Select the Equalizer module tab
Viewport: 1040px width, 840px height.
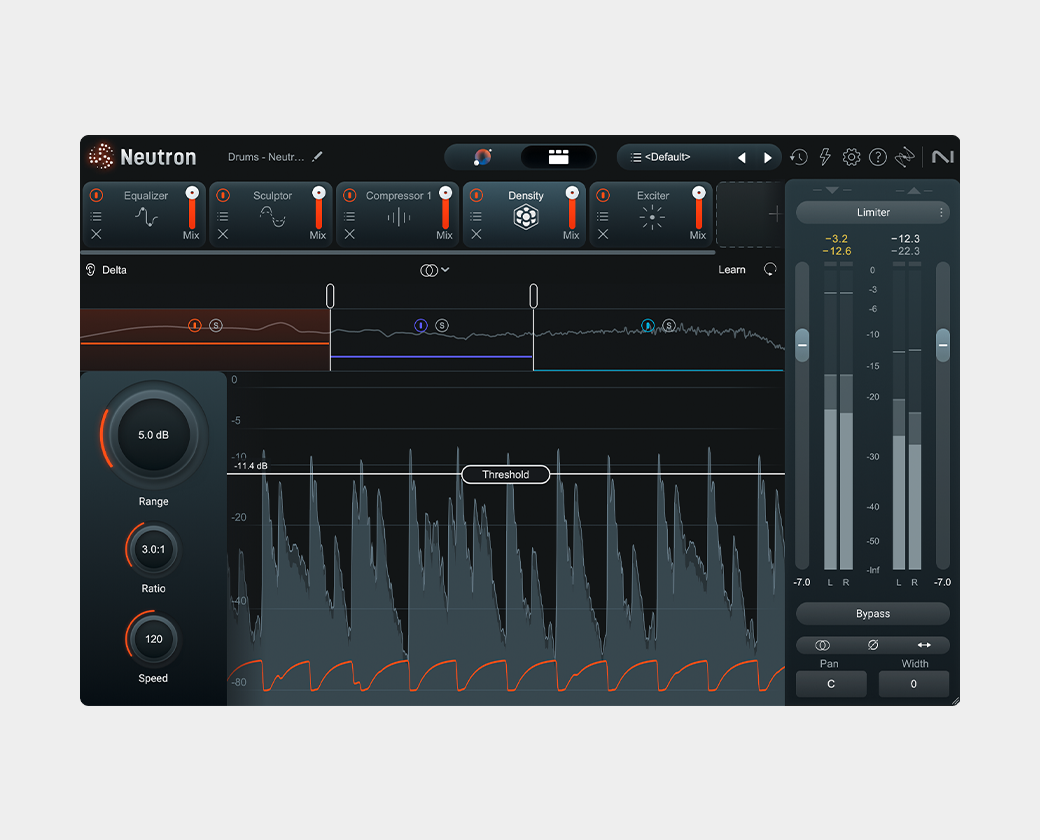(x=144, y=214)
